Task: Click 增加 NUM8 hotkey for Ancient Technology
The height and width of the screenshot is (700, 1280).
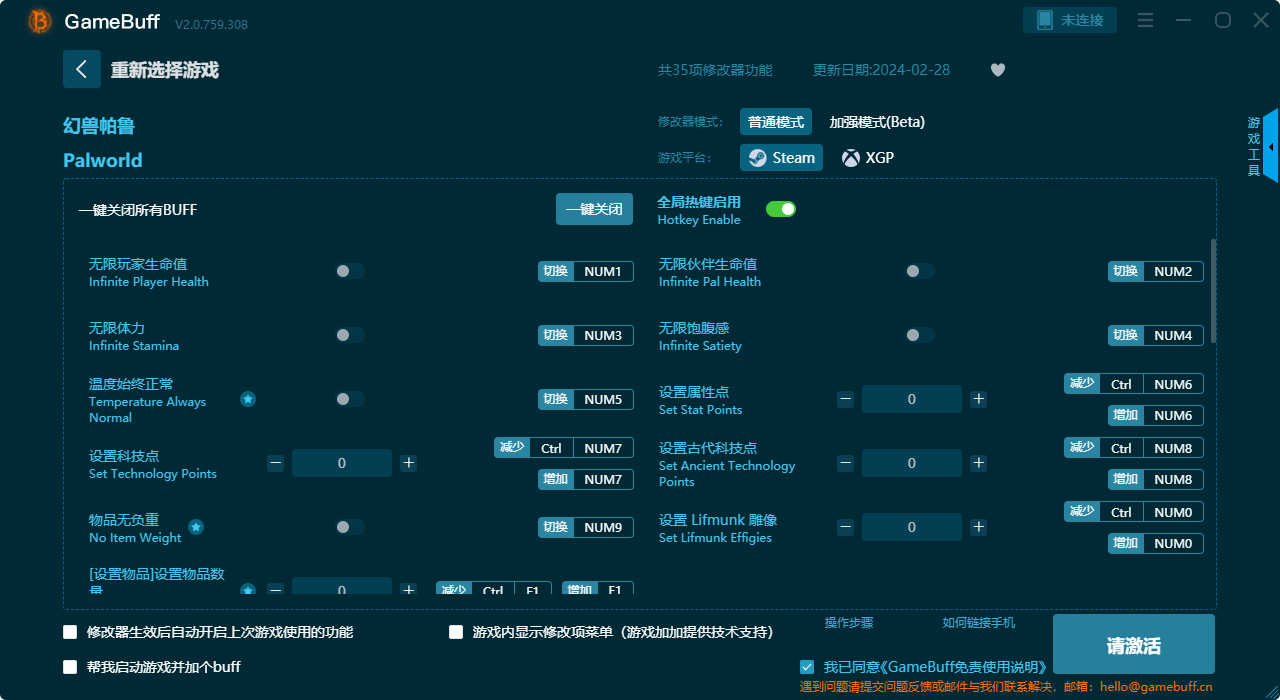Action: [x=1156, y=479]
